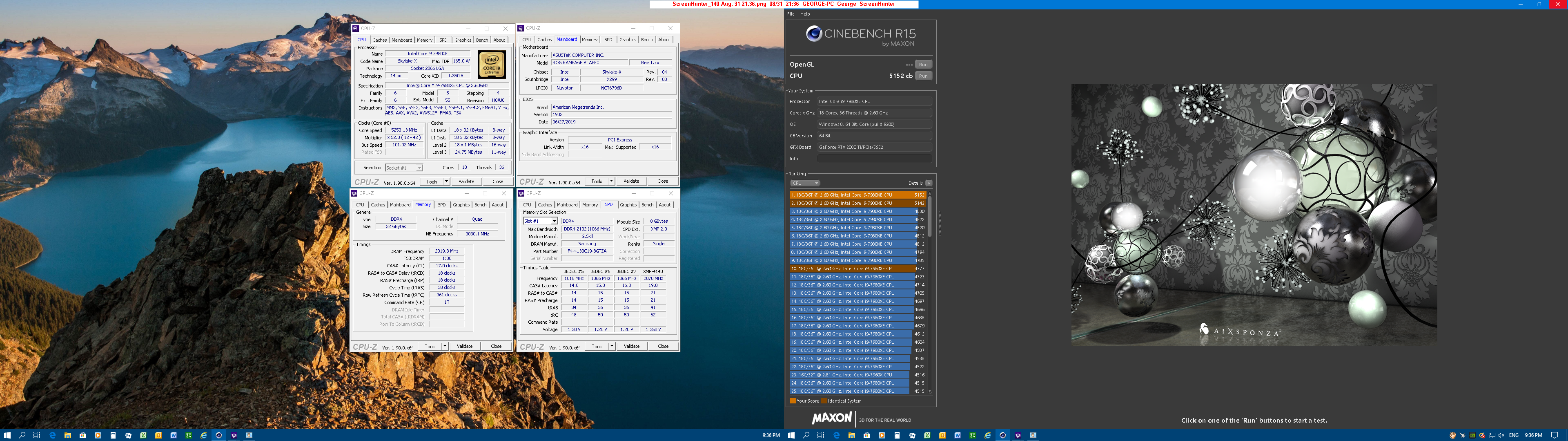Expand ranking Details arrow in Cinebench
1568x441 pixels.
point(929,183)
